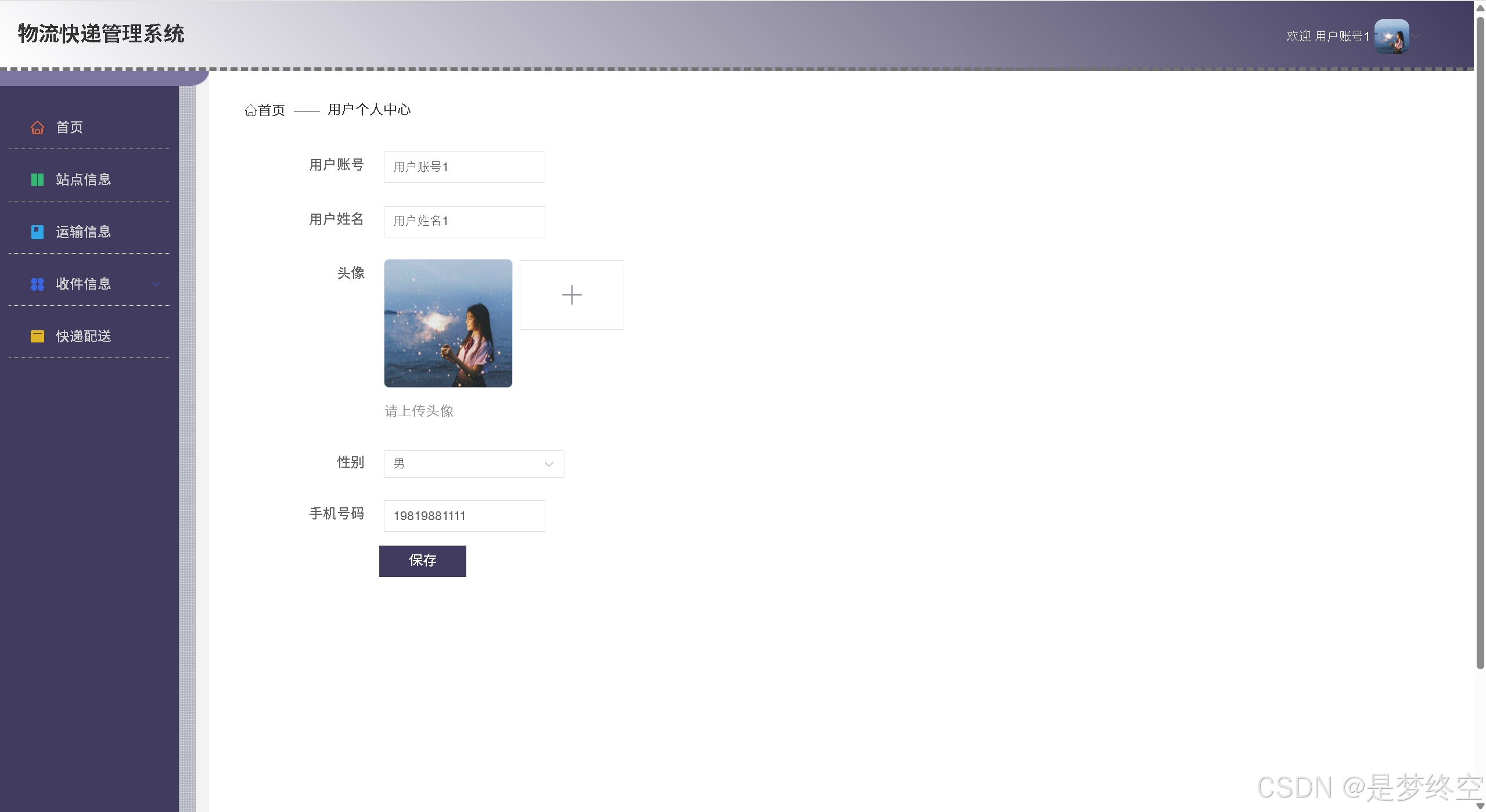This screenshot has height=812, width=1486.
Task: Click the yellow 快递配送 sidebar icon
Action: pos(37,337)
